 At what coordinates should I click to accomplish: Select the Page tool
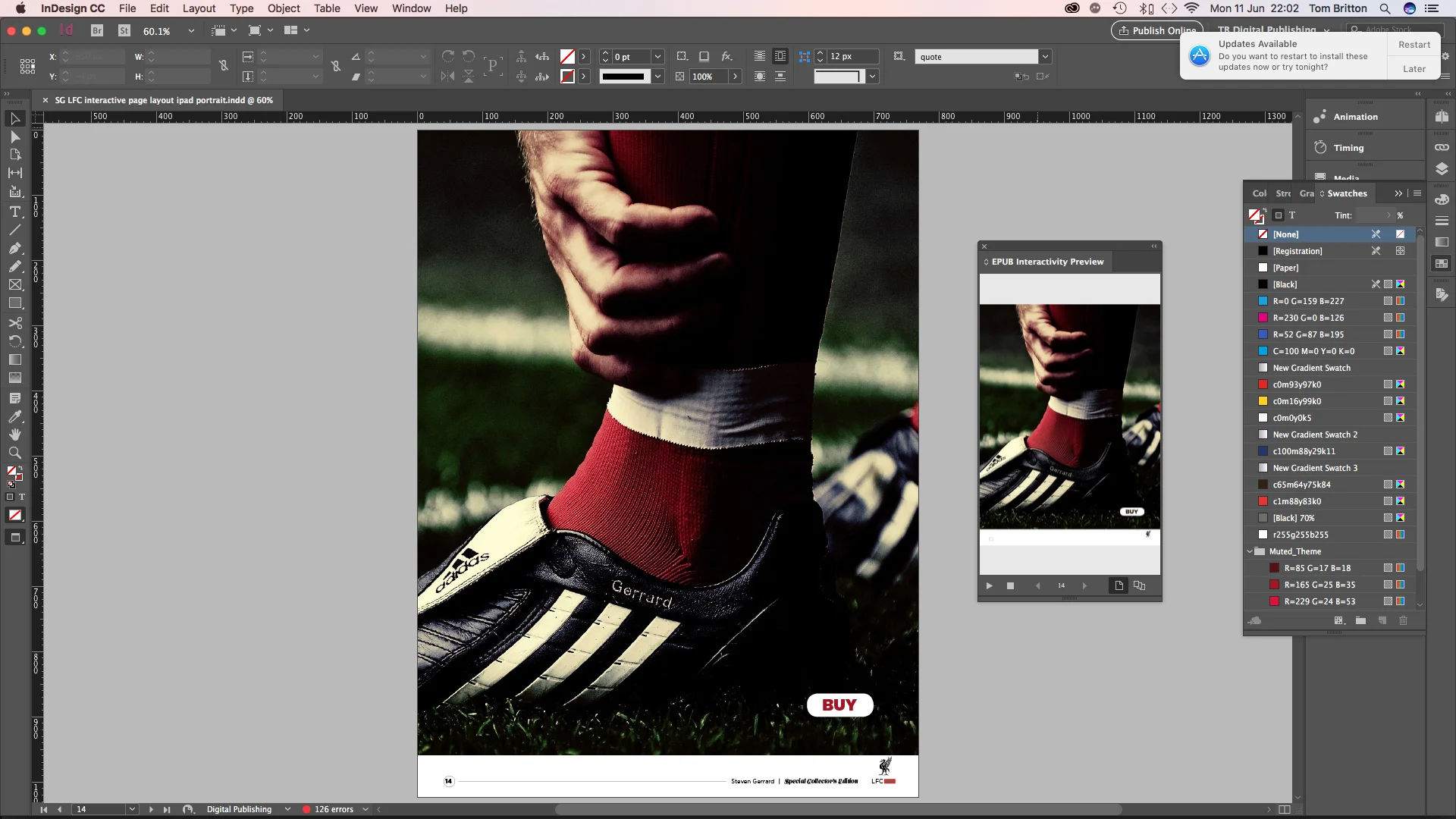[14, 155]
